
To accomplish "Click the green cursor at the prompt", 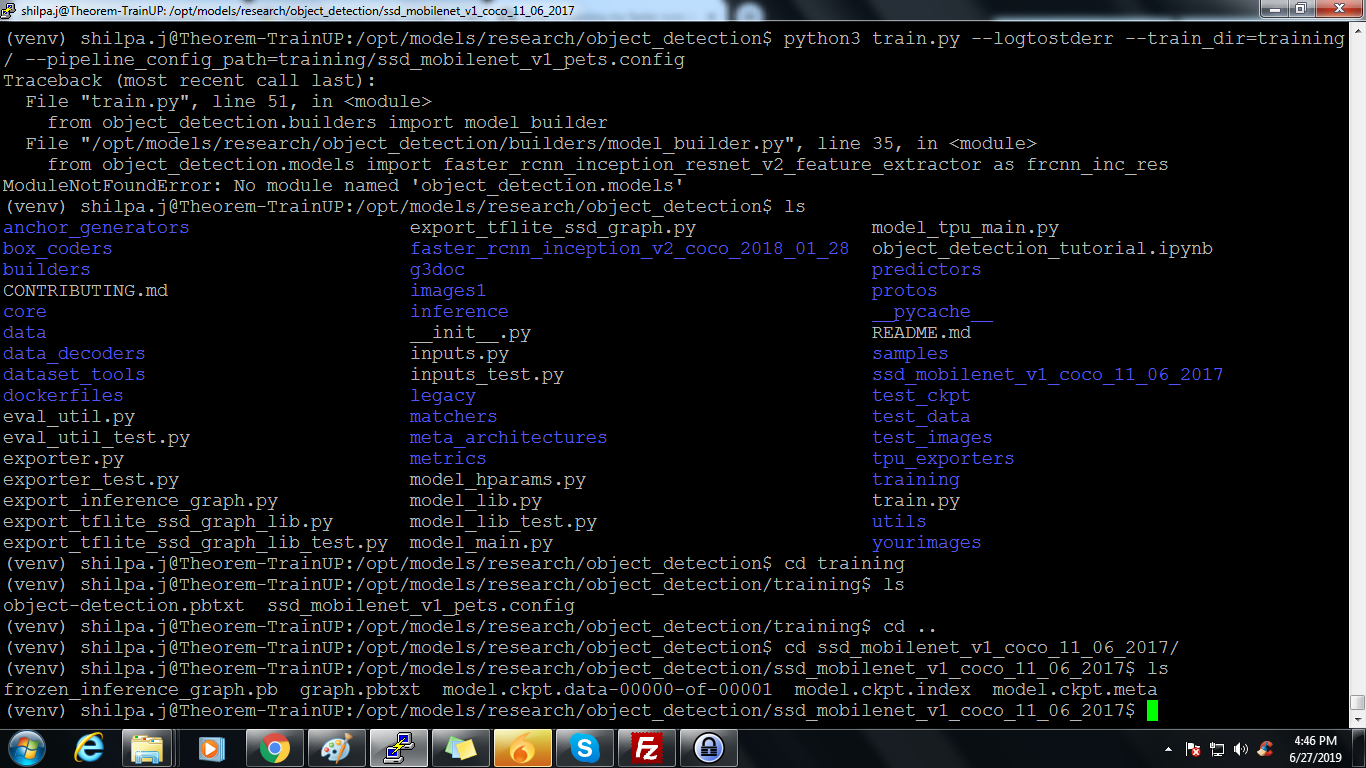I will point(1152,711).
